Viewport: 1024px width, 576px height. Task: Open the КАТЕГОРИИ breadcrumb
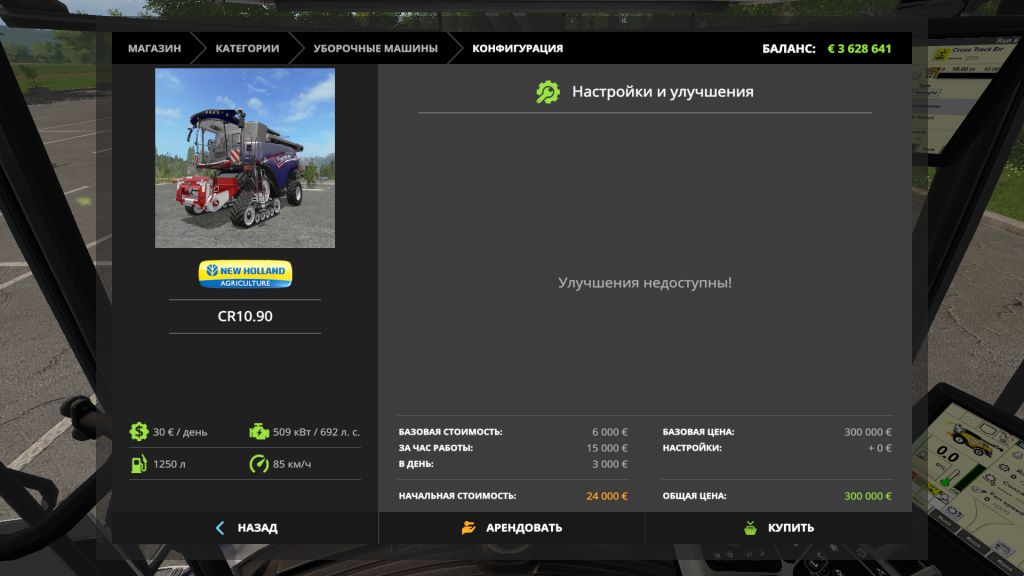[247, 48]
